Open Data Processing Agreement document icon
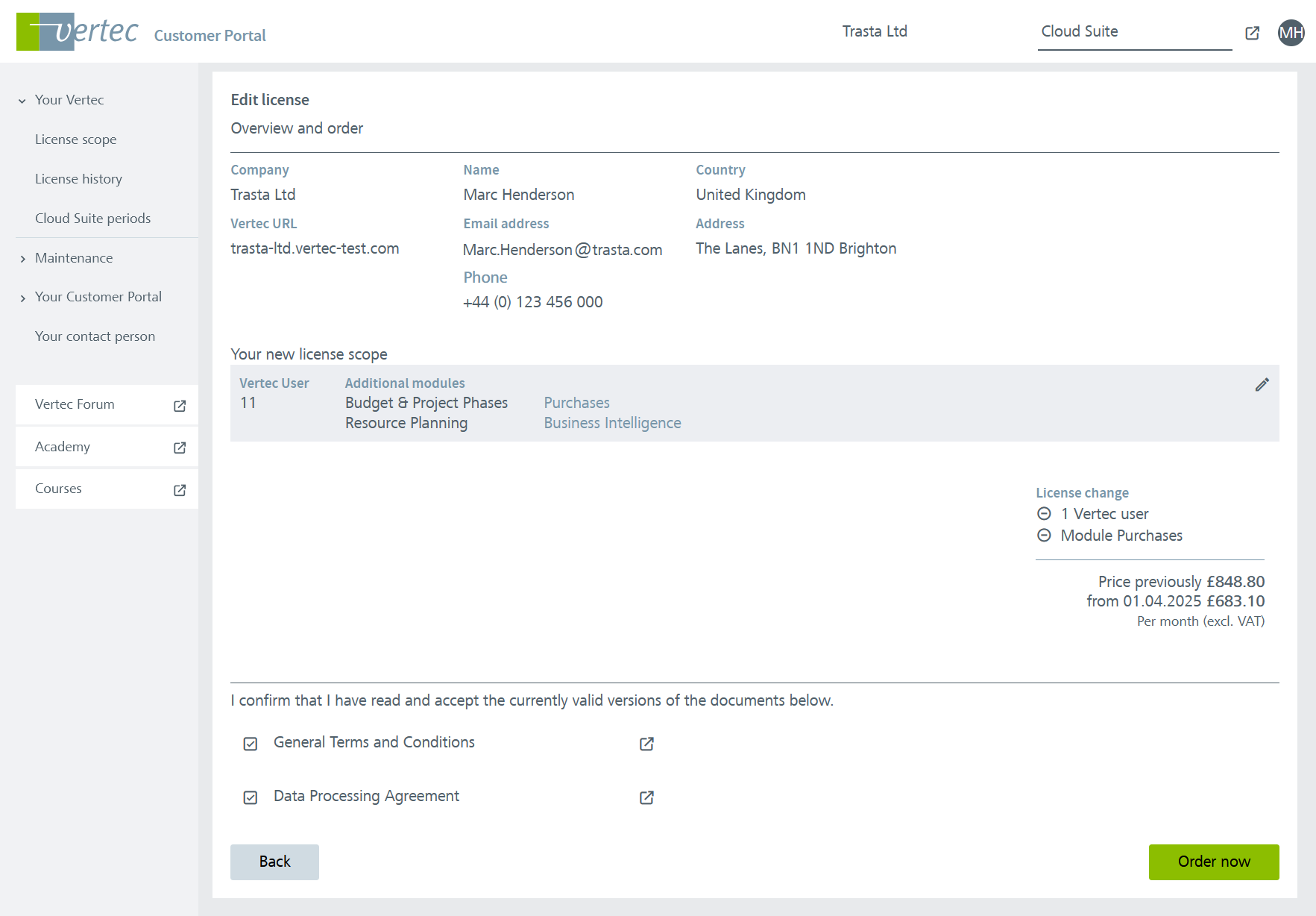Screen dimensions: 1316x916 (646, 797)
